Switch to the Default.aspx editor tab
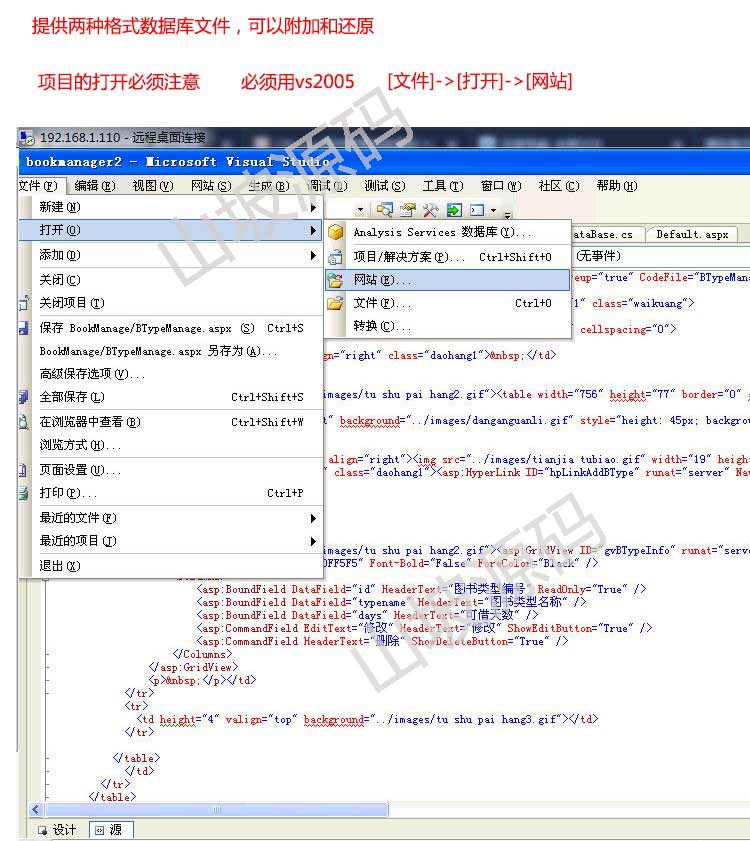Image resolution: width=750 pixels, height=841 pixels. click(x=692, y=234)
